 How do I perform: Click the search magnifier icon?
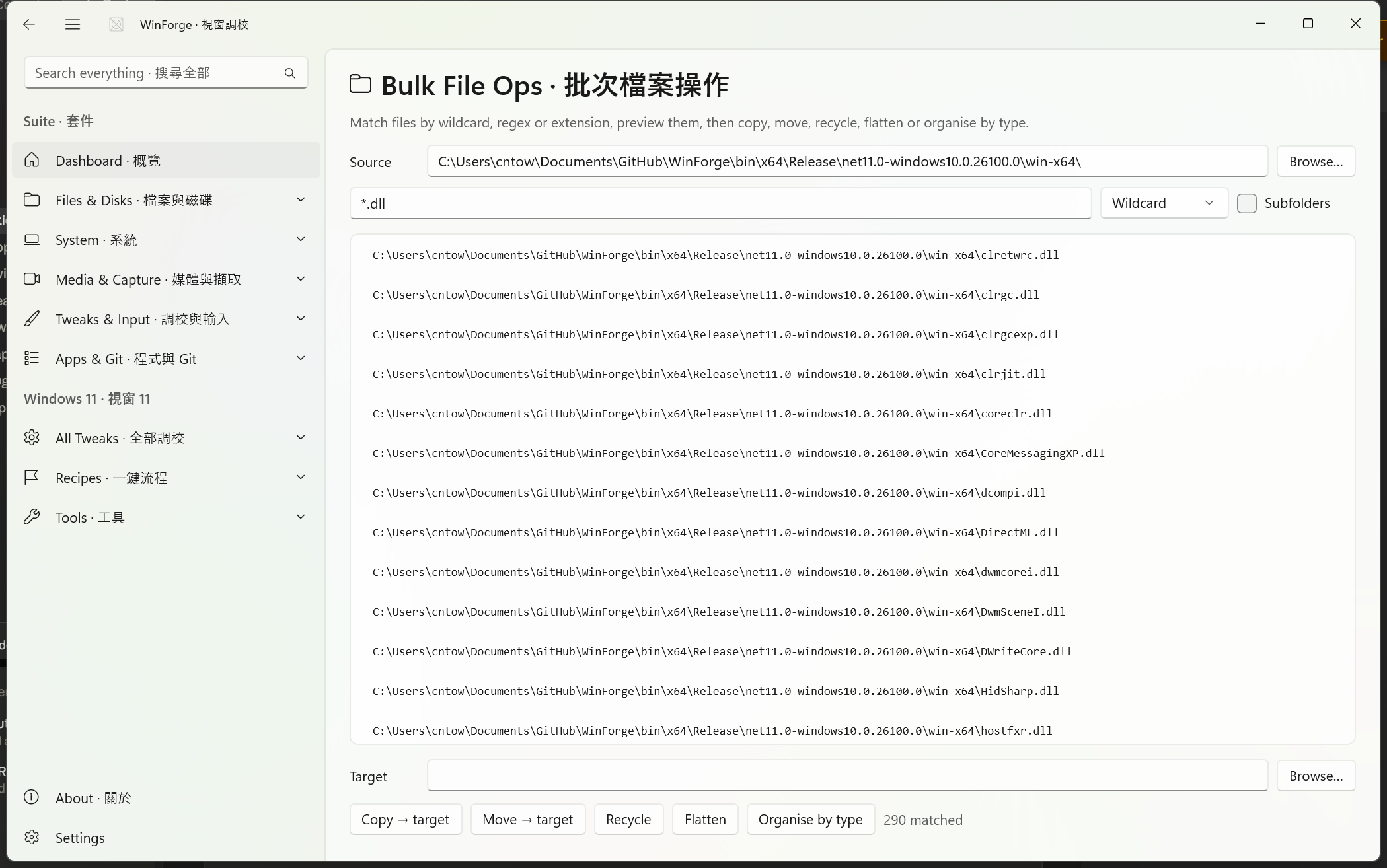[290, 73]
